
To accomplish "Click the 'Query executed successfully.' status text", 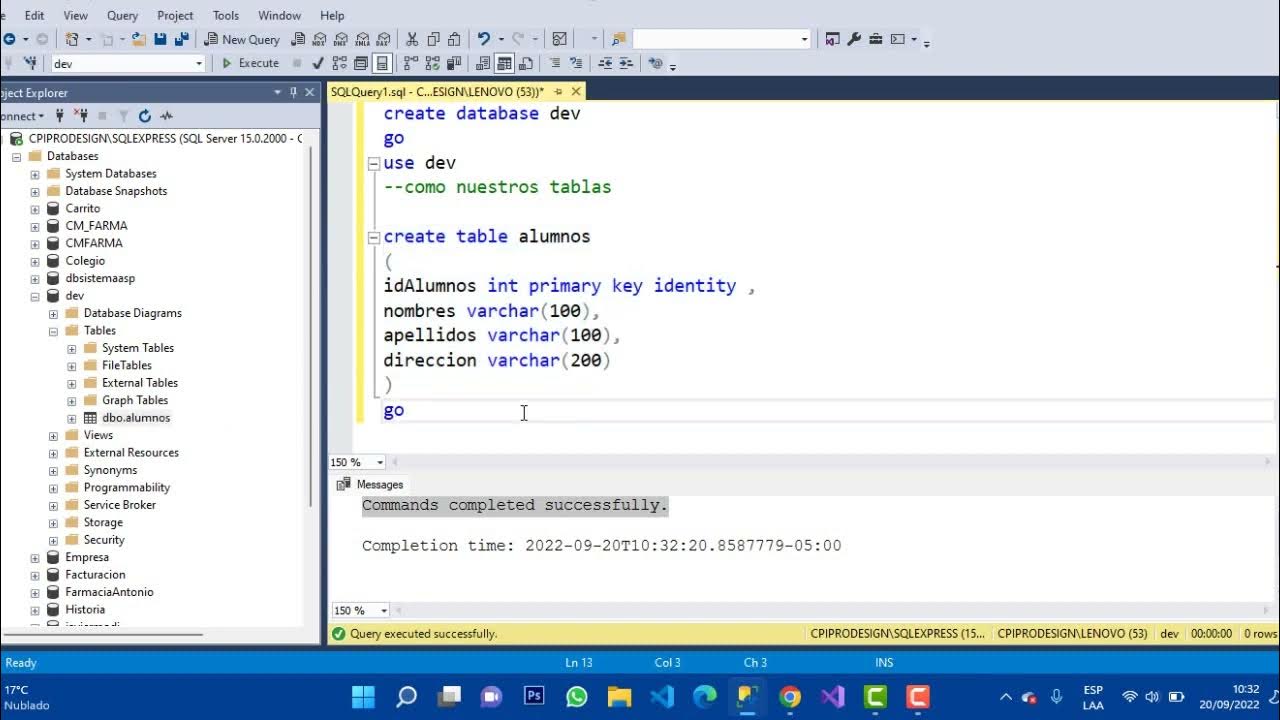I will pyautogui.click(x=423, y=634).
